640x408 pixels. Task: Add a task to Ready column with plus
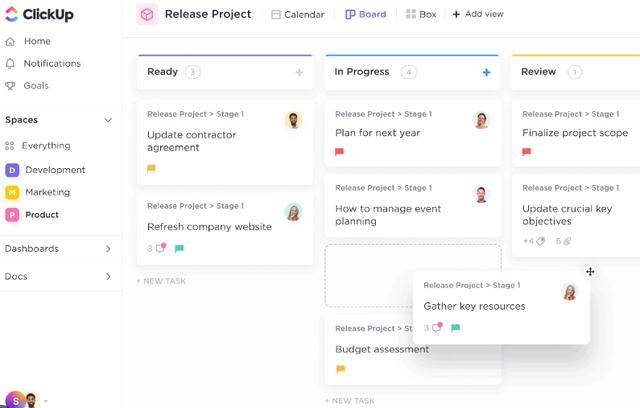coord(299,72)
